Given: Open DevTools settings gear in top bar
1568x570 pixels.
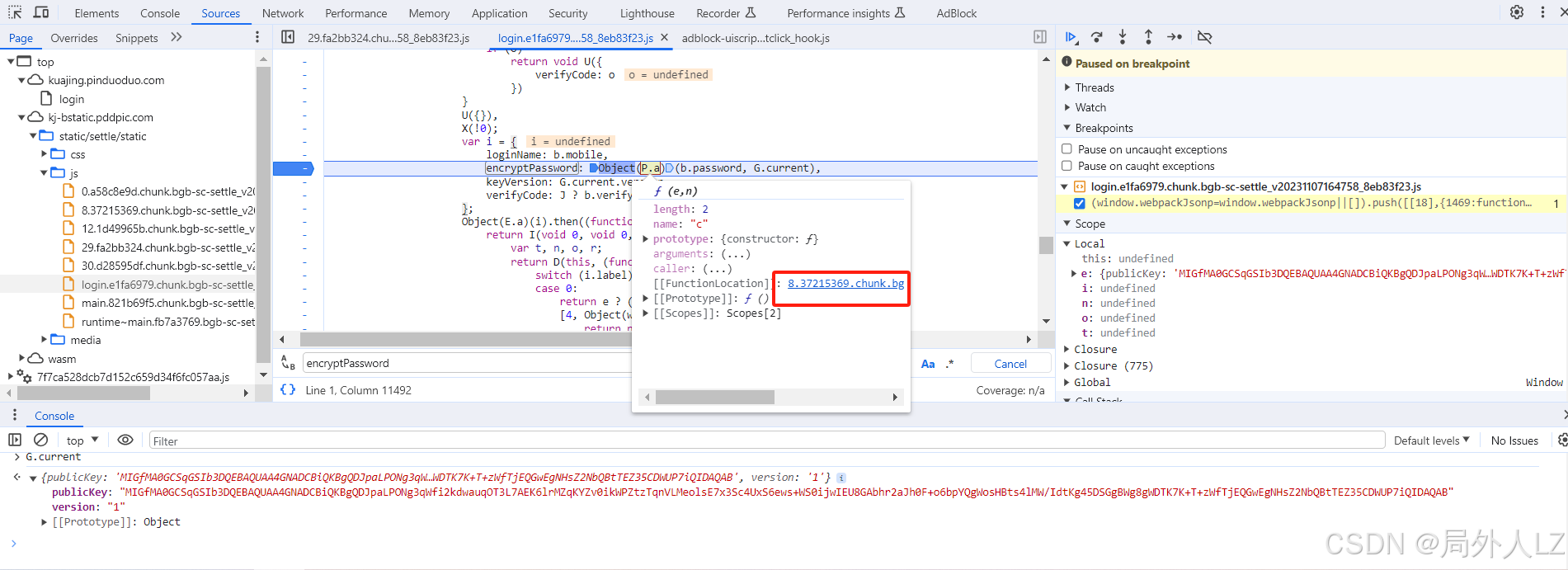Looking at the screenshot, I should tap(1517, 12).
